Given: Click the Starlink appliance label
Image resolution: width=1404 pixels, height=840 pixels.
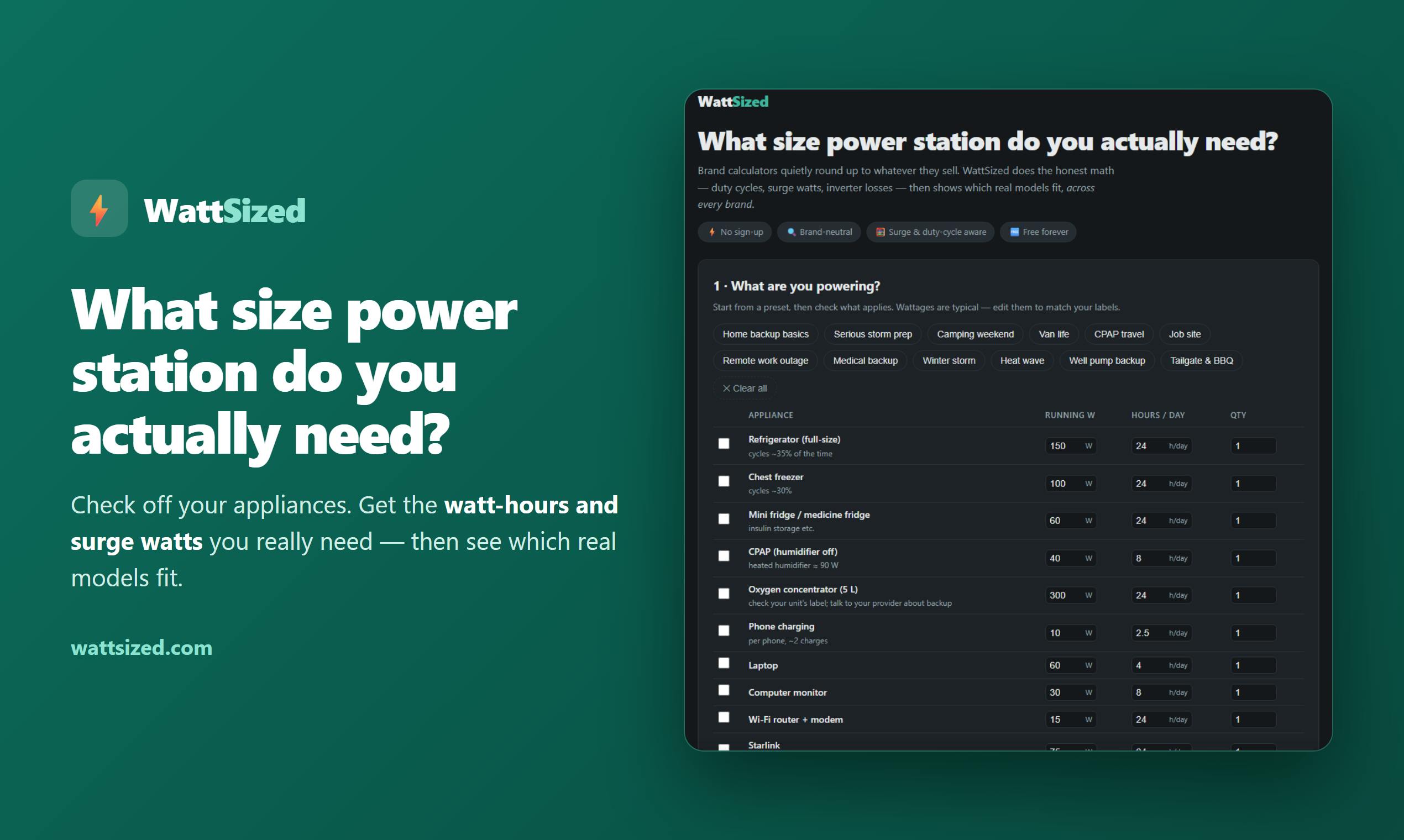Looking at the screenshot, I should click(764, 745).
